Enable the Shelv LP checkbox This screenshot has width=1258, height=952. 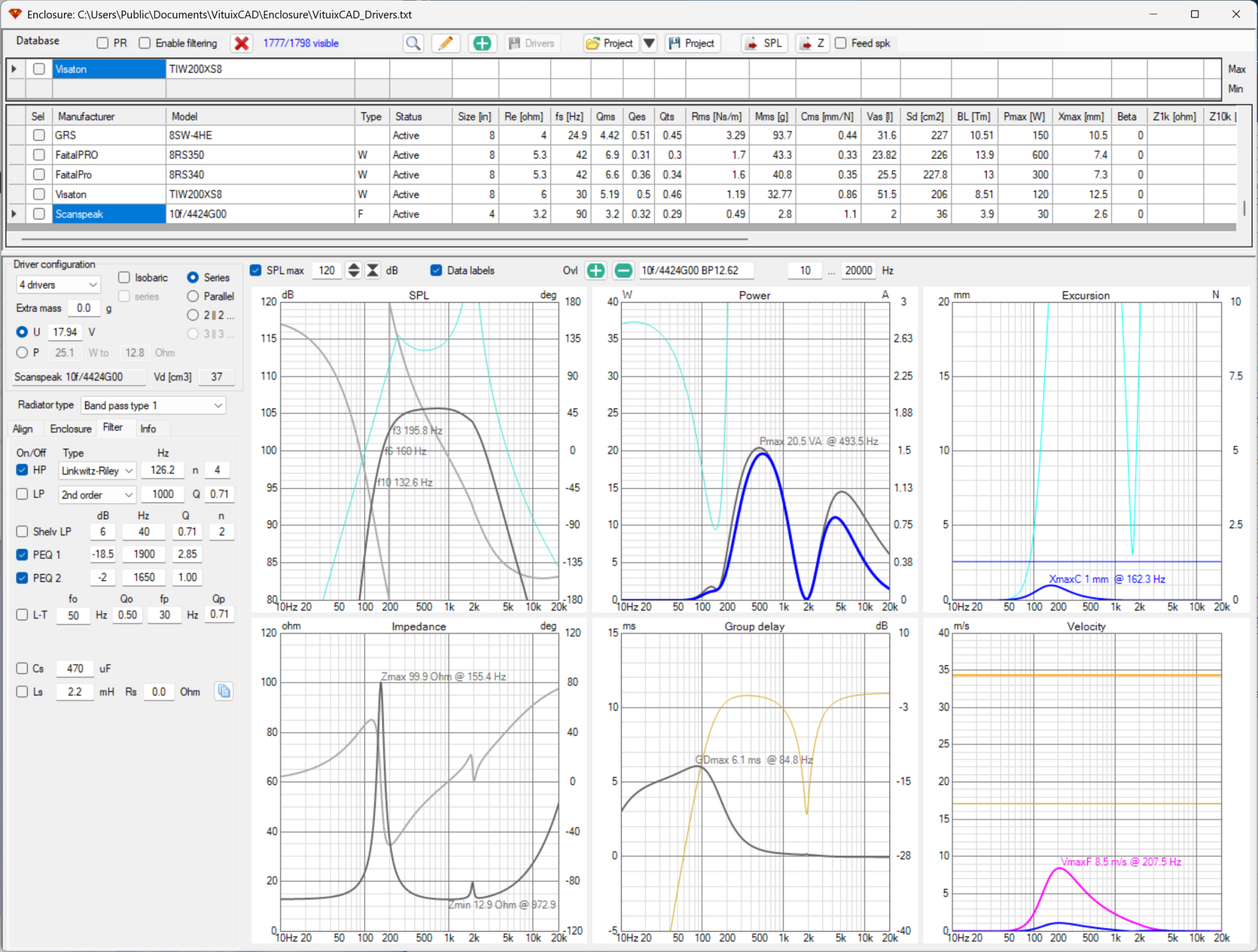(x=22, y=532)
